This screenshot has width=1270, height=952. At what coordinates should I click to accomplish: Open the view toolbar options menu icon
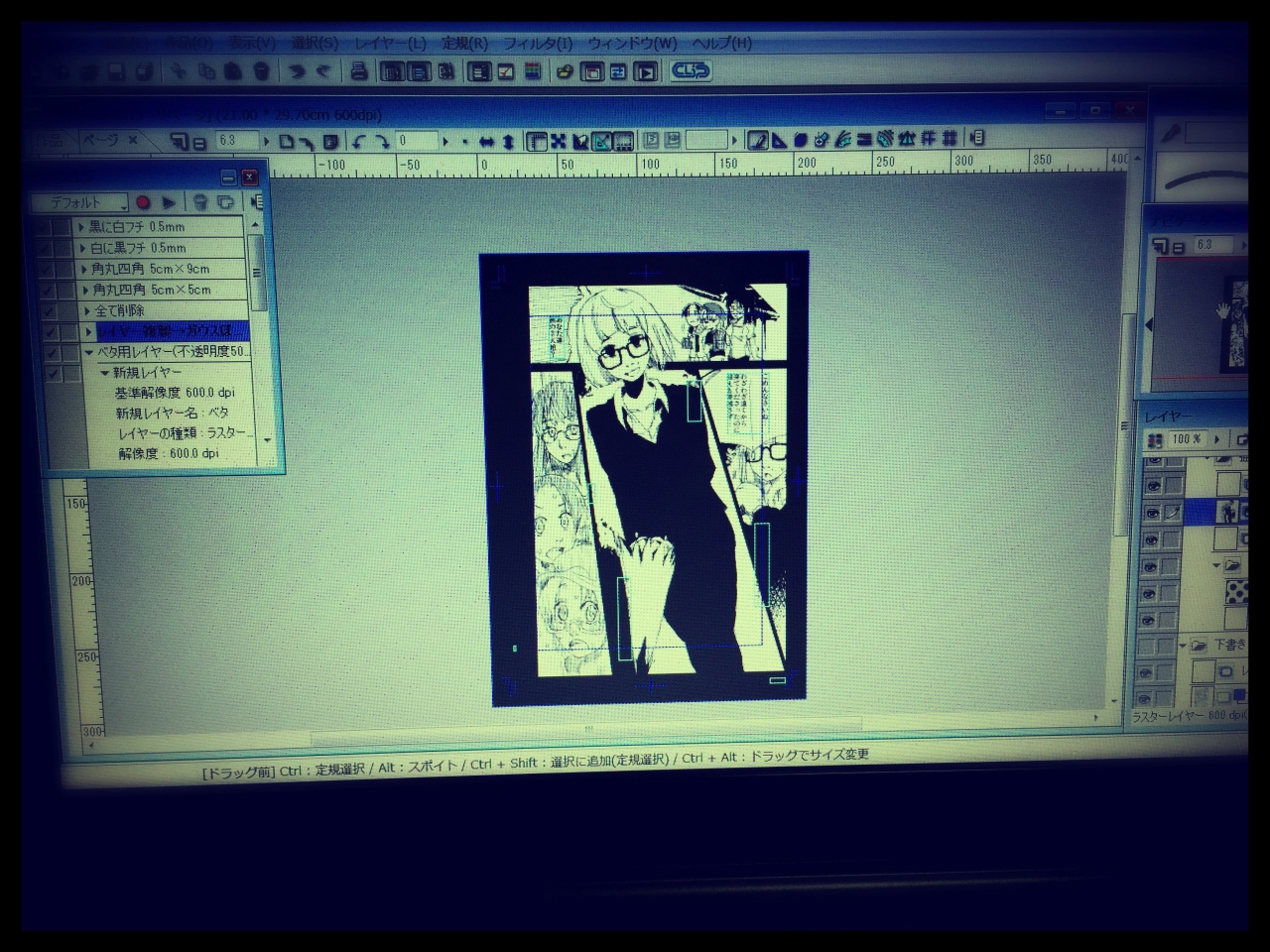click(976, 138)
